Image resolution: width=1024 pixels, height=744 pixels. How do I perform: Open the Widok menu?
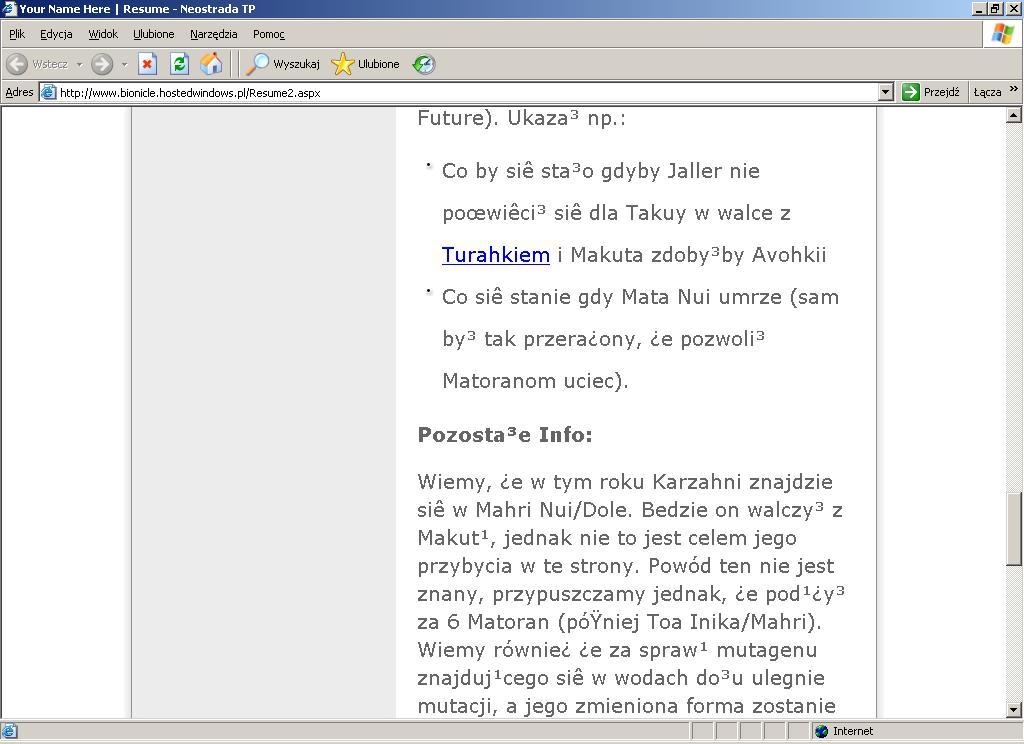[x=103, y=34]
